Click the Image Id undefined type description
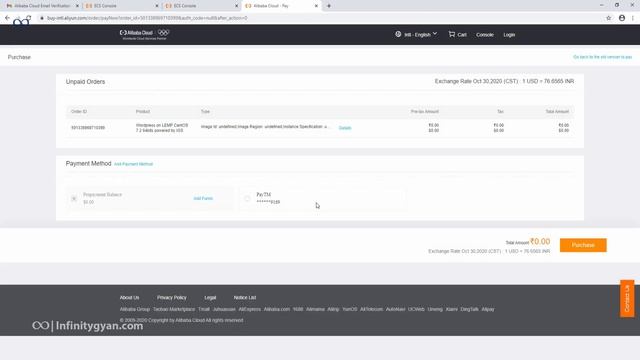Viewport: 640px width, 360px height. coord(264,127)
